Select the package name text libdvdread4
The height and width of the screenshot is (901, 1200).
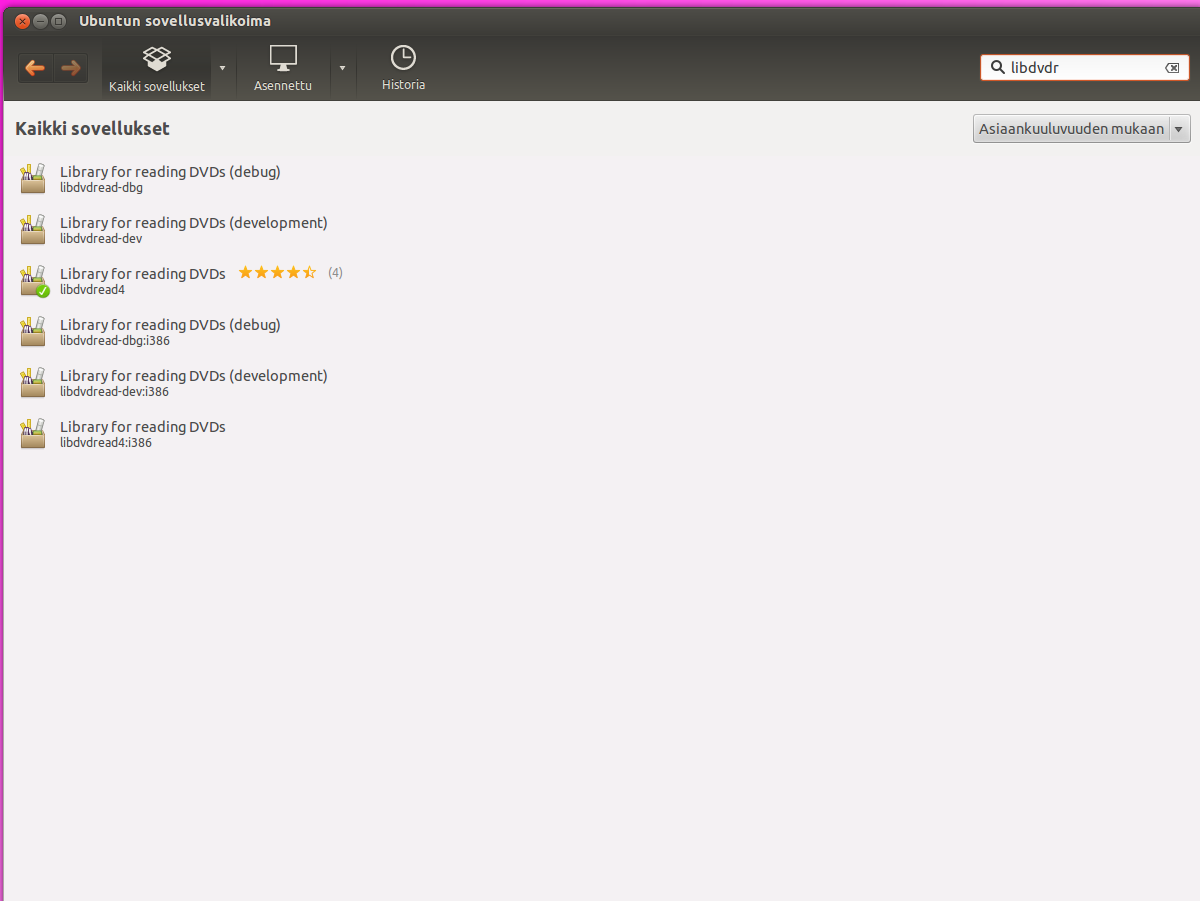pos(92,290)
